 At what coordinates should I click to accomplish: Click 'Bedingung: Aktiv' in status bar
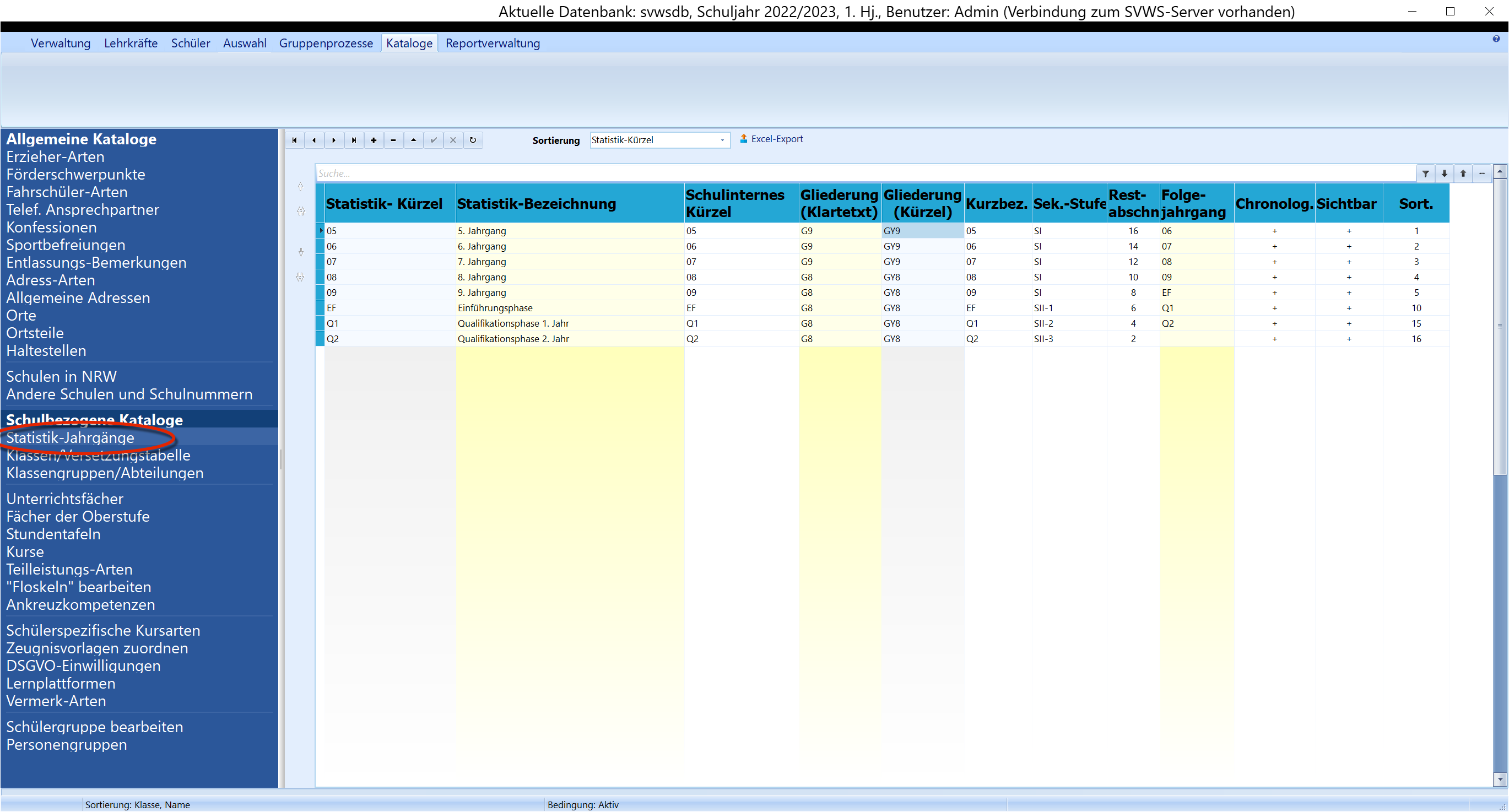pyautogui.click(x=583, y=805)
